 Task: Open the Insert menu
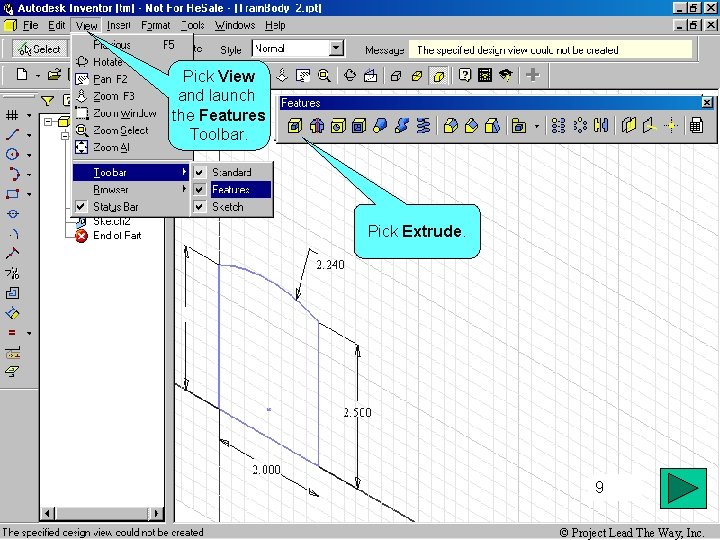[x=118, y=25]
